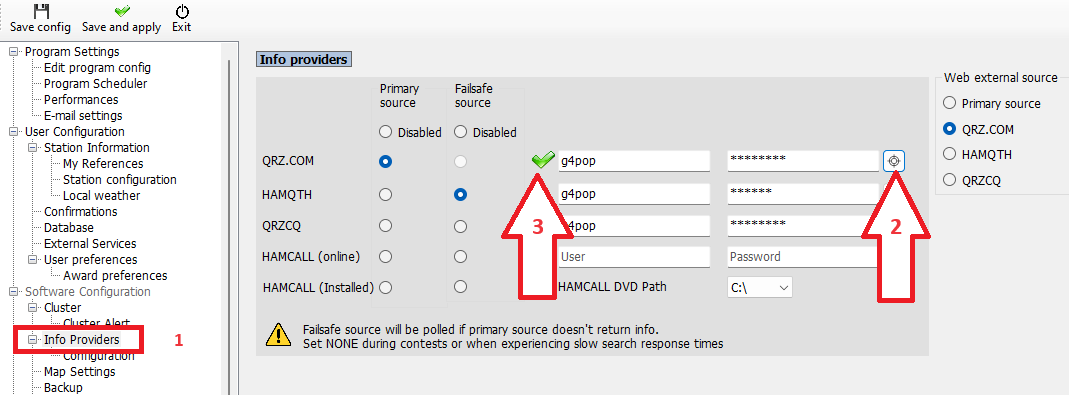The height and width of the screenshot is (395, 1069).
Task: Collapse the Station Information tree node
Action: pyautogui.click(x=32, y=147)
